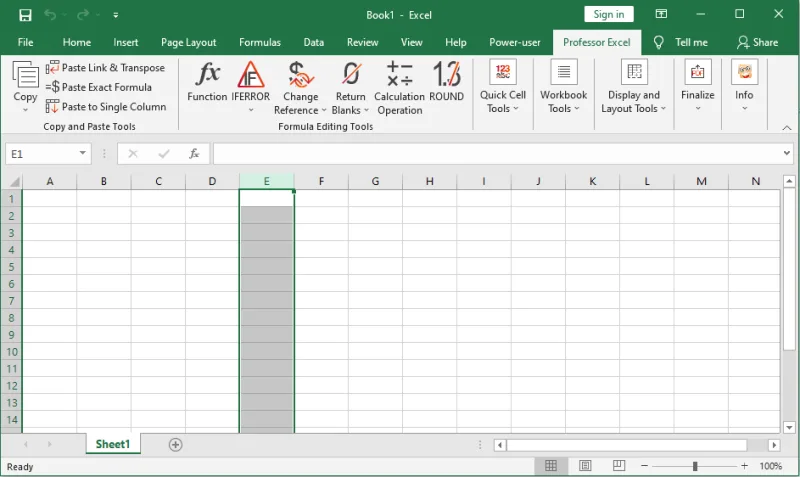Open Workbook Tools menu
800x477 pixels.
tap(563, 86)
